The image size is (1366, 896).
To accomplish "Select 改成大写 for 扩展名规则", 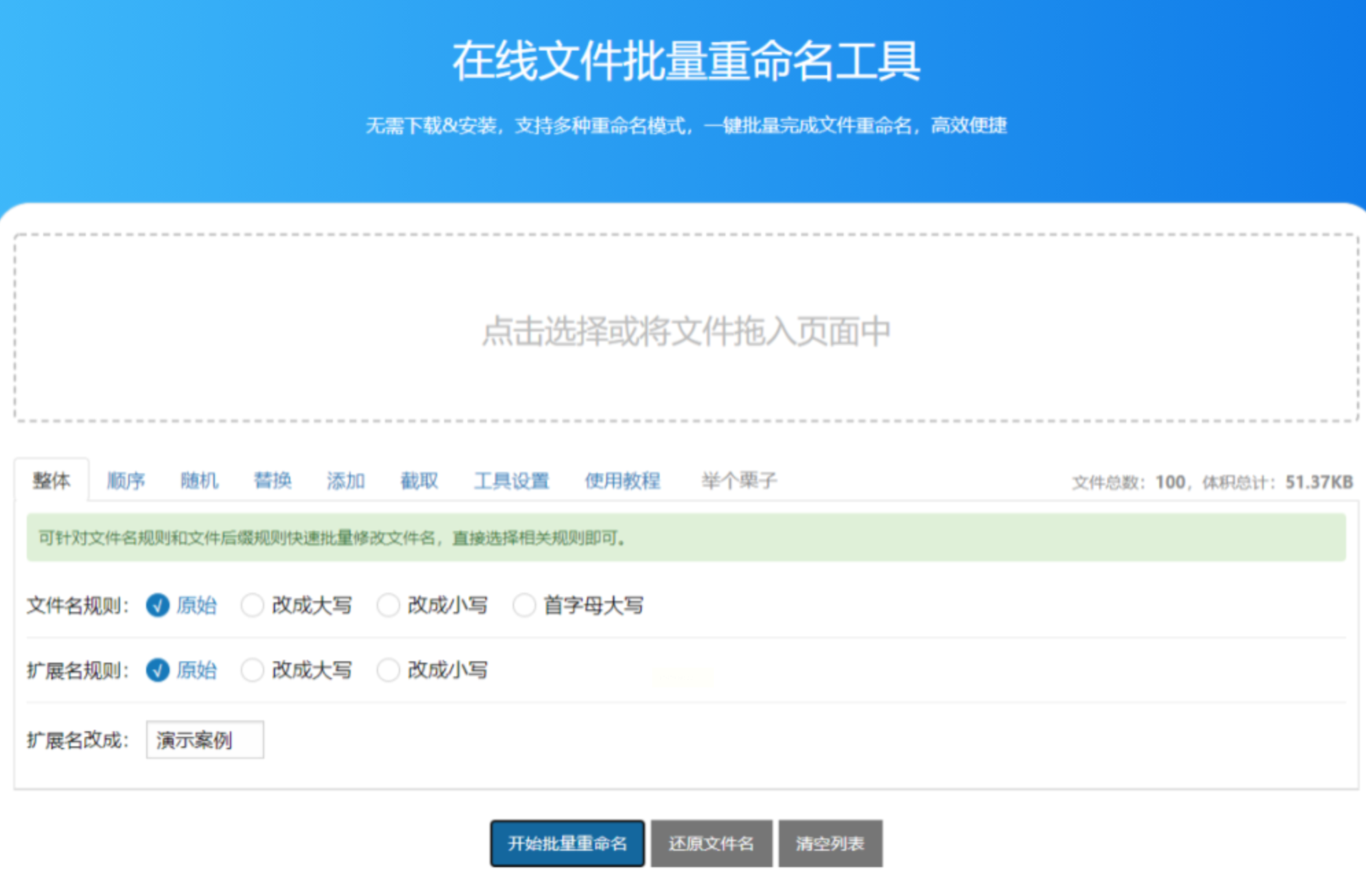I will click(253, 670).
